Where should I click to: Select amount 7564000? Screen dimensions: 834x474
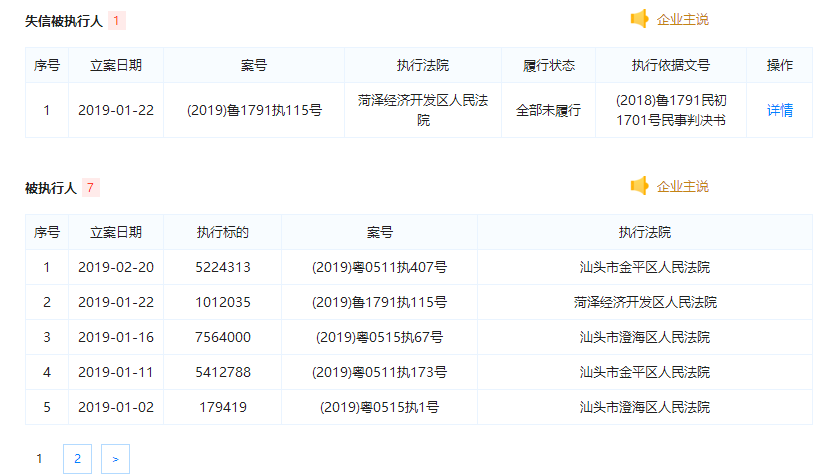click(x=223, y=337)
